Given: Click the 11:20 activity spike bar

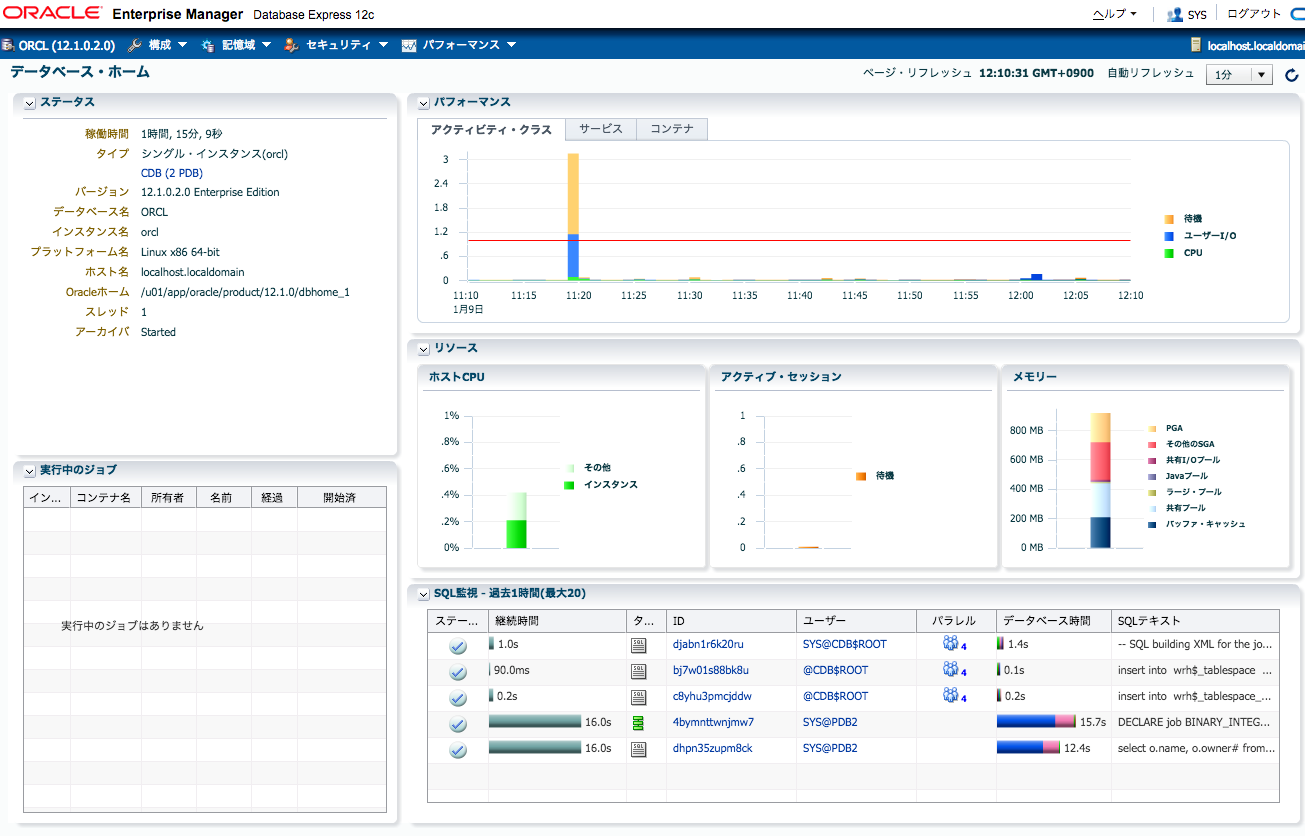Looking at the screenshot, I should (573, 217).
